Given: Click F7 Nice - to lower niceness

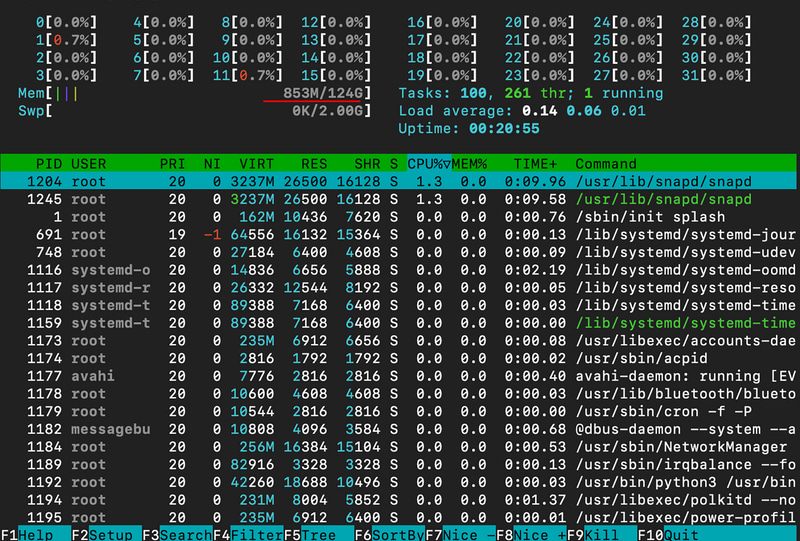Looking at the screenshot, I should [x=461, y=534].
